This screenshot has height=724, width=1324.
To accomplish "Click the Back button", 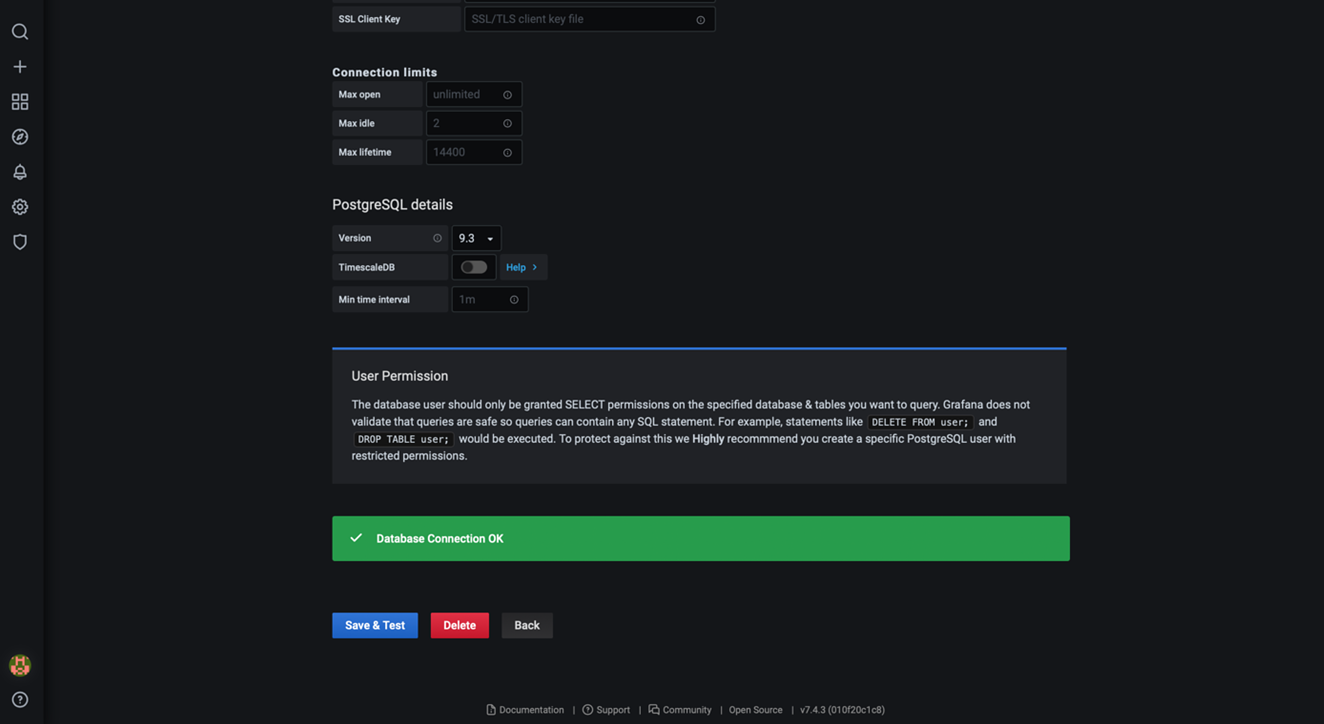I will point(527,625).
